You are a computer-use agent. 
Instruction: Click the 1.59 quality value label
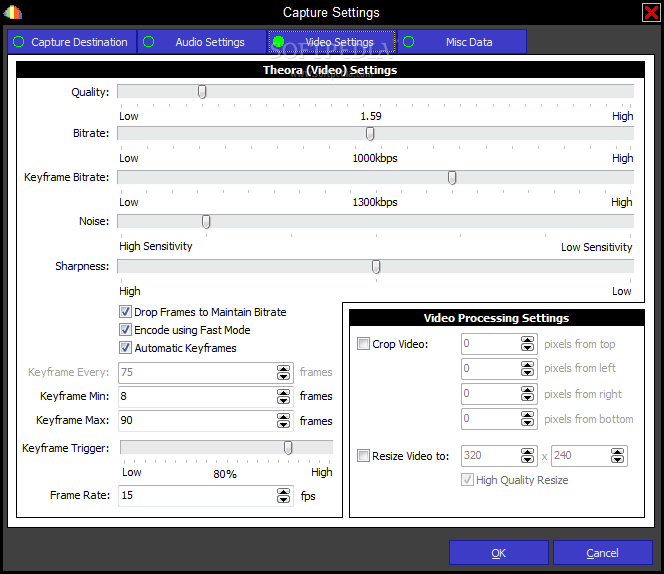(x=371, y=116)
